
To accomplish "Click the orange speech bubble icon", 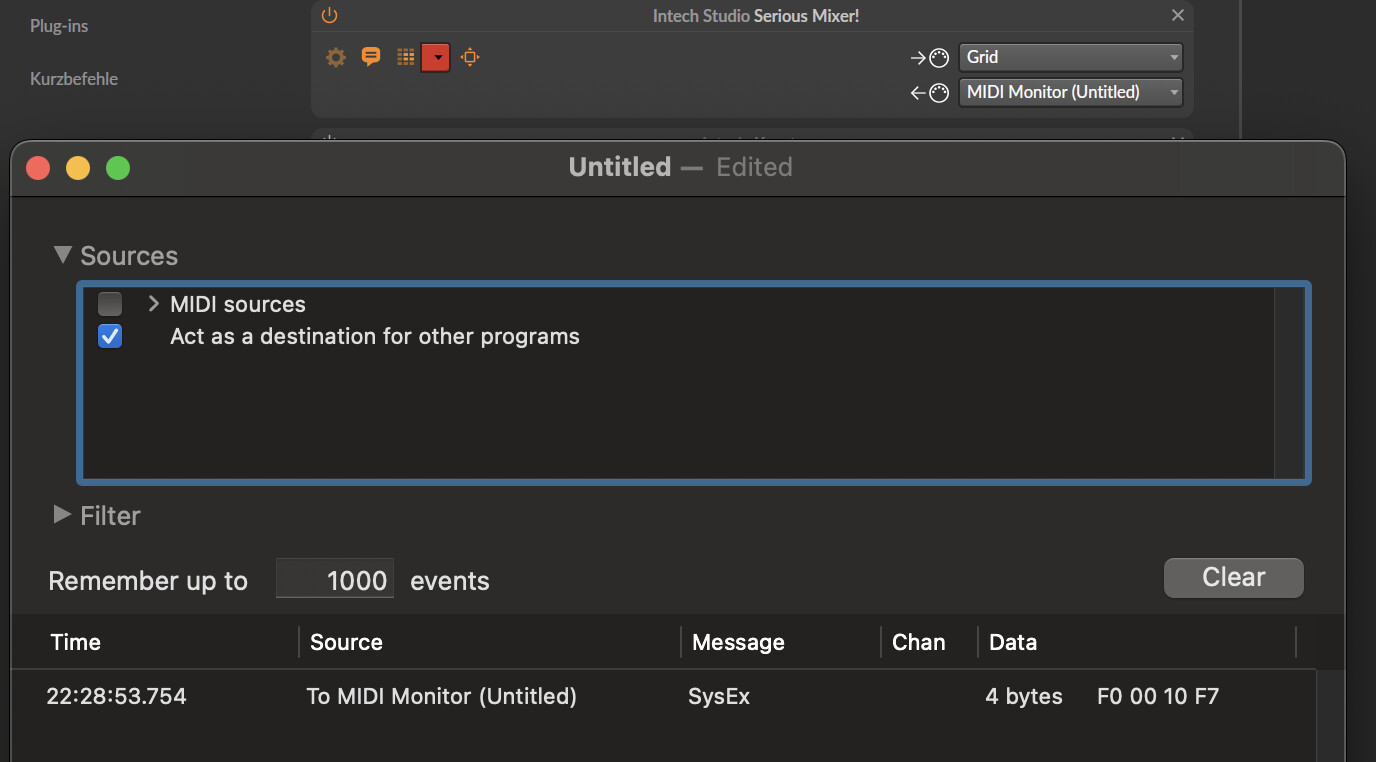I will (371, 57).
